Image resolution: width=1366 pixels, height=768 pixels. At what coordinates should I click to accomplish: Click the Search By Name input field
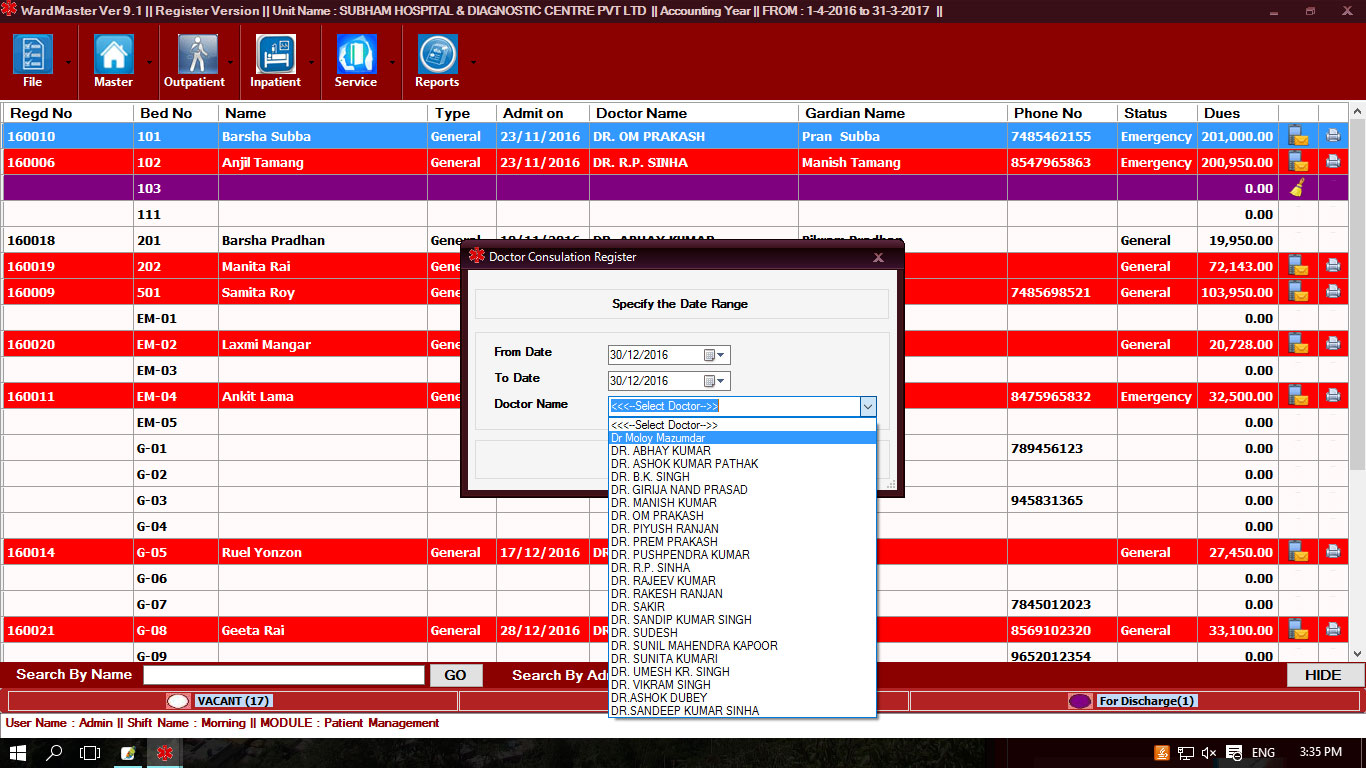pyautogui.click(x=284, y=675)
